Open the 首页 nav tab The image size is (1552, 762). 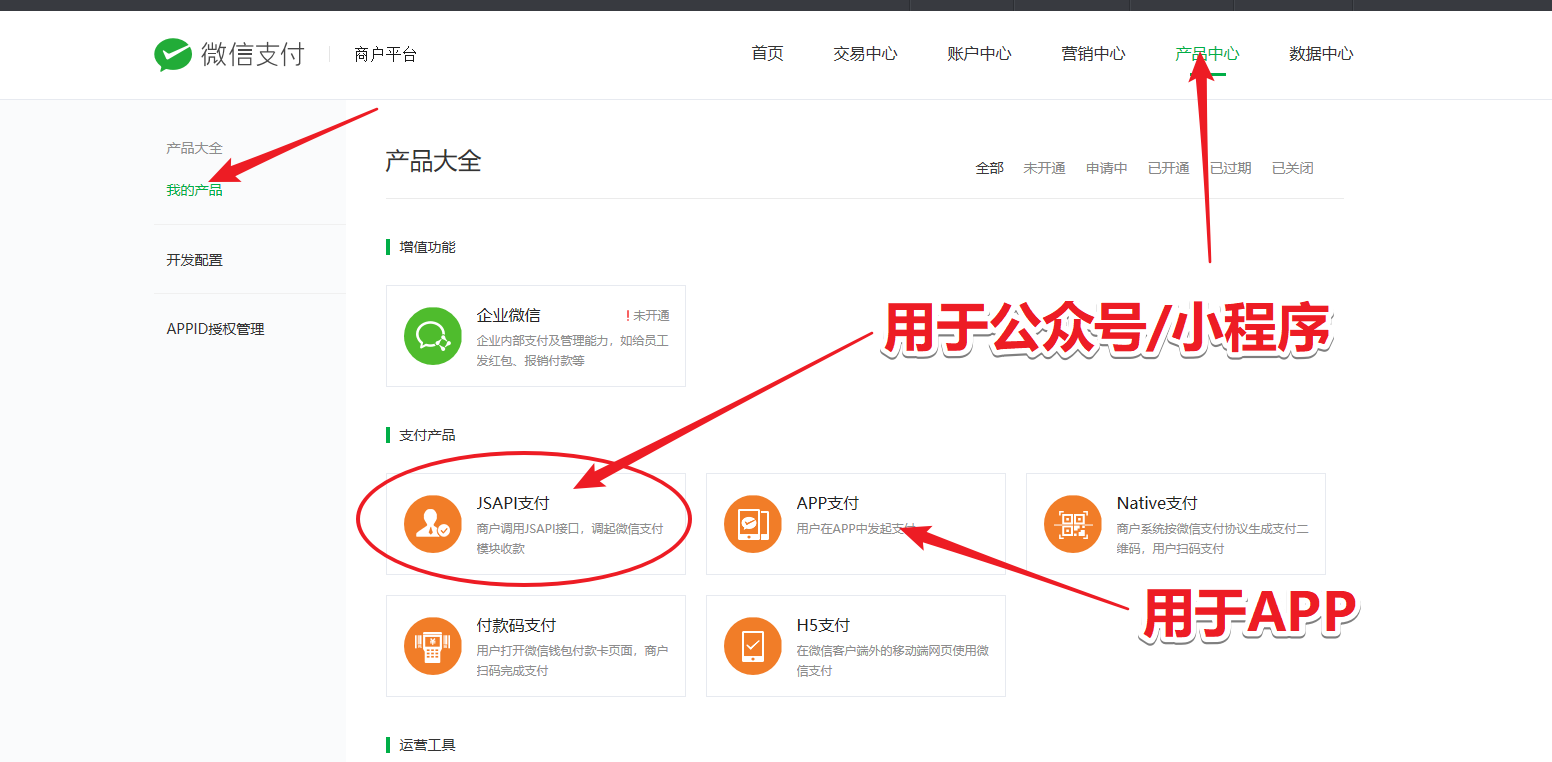[767, 54]
